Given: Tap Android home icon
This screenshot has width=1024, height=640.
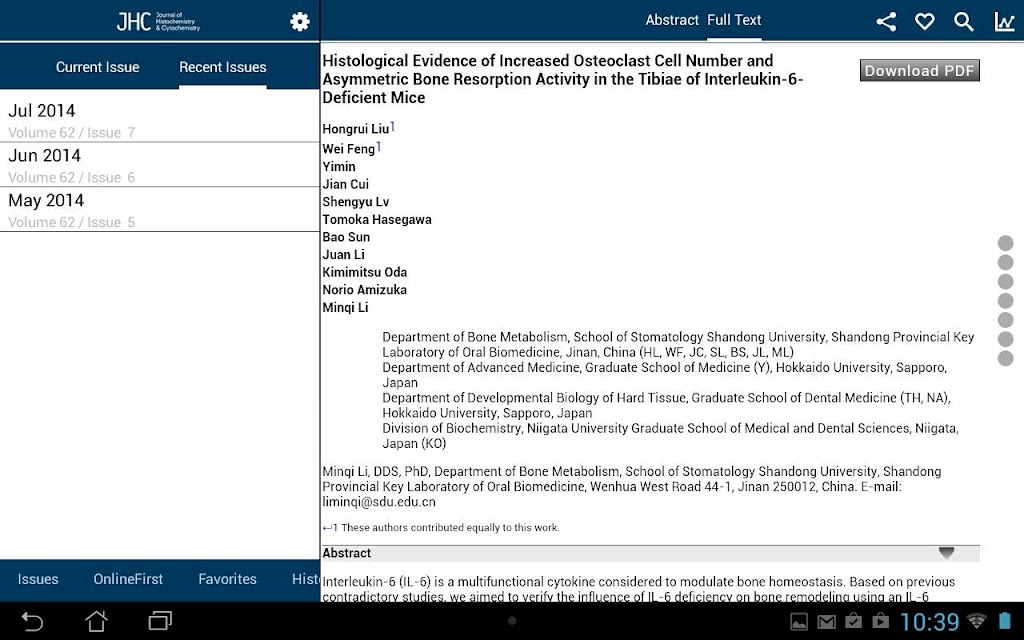Looking at the screenshot, I should pos(97,621).
